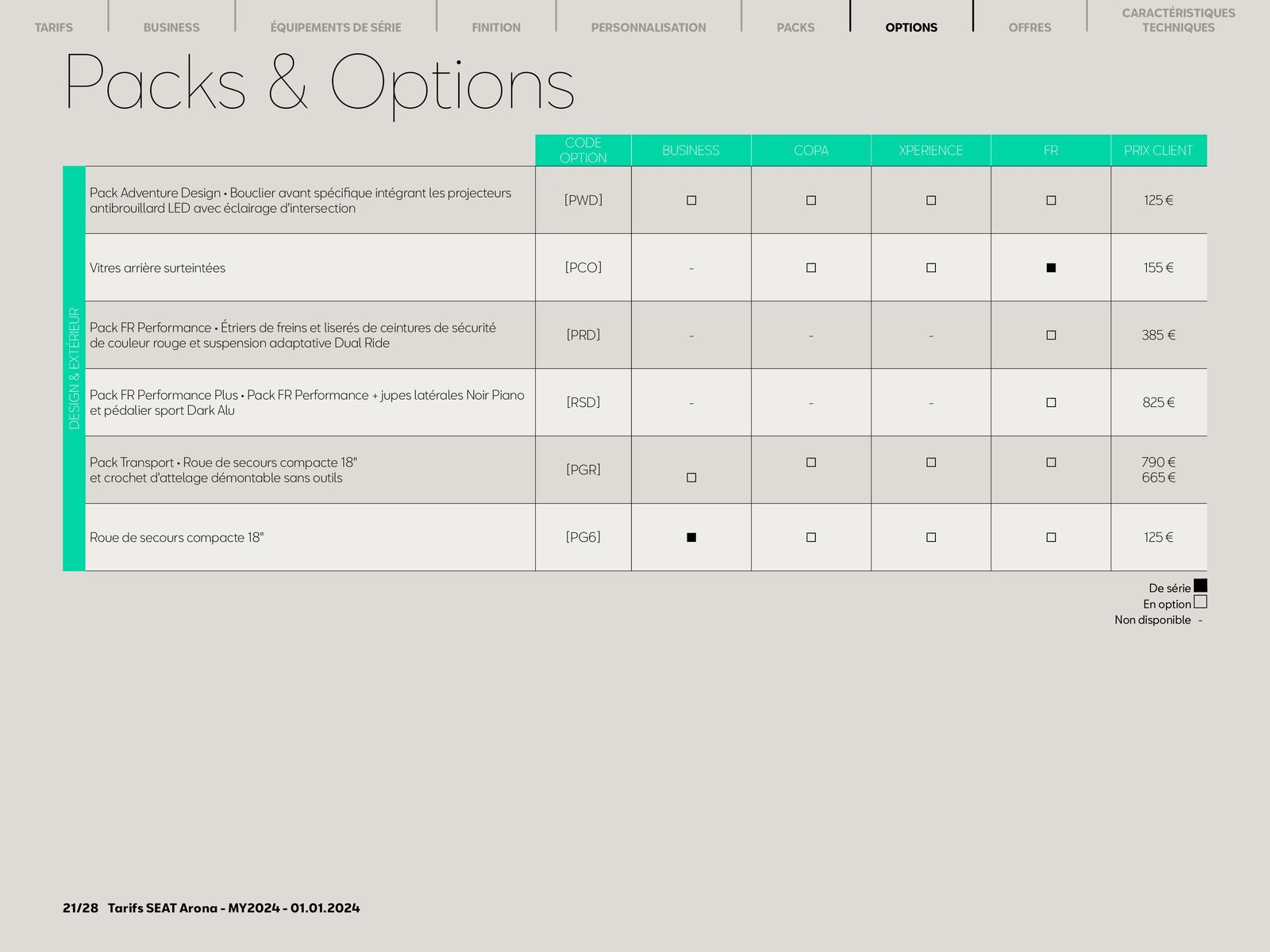Select option code [PRD]

click(583, 336)
